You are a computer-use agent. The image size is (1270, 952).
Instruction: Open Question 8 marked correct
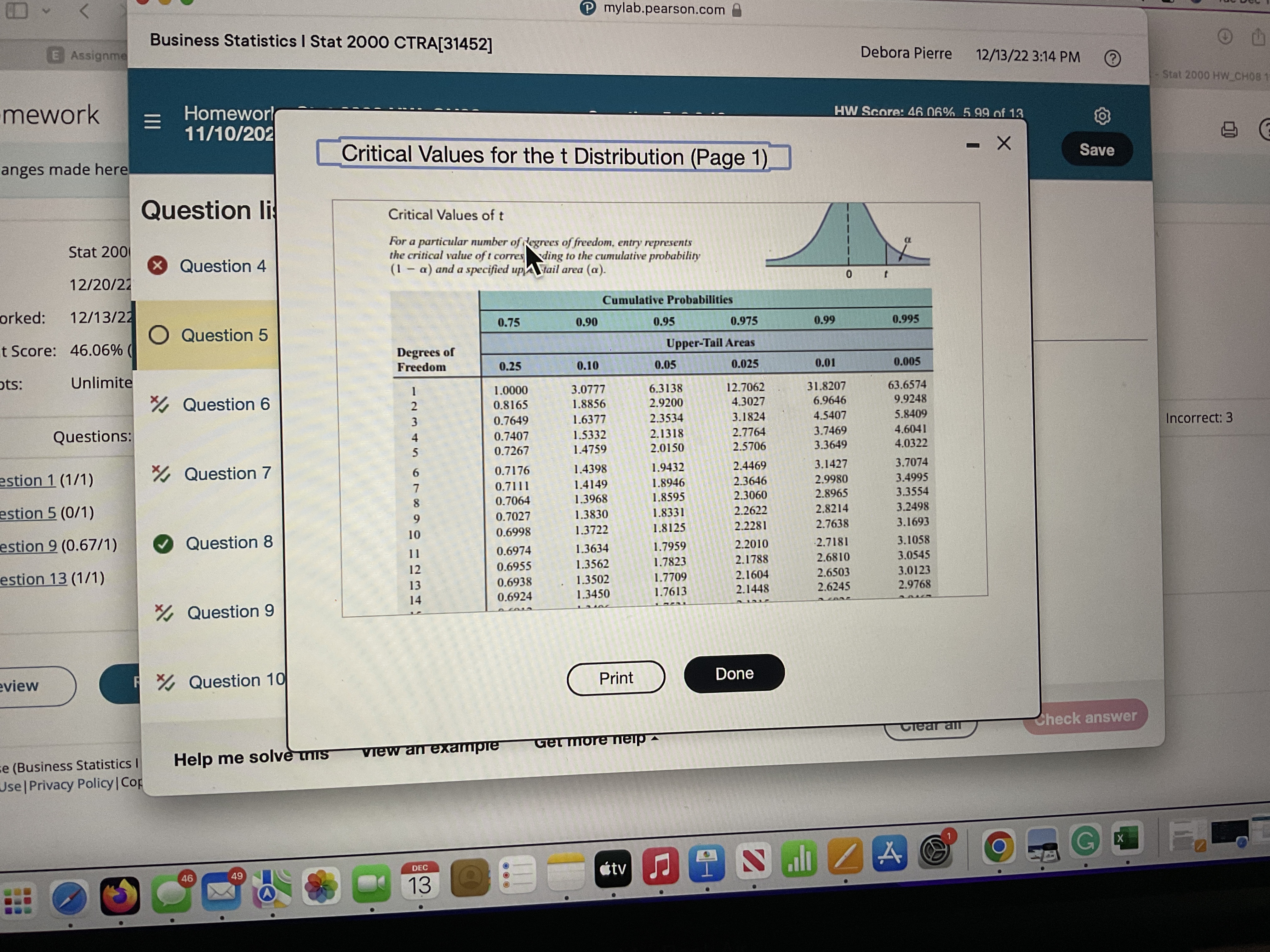pos(228,543)
